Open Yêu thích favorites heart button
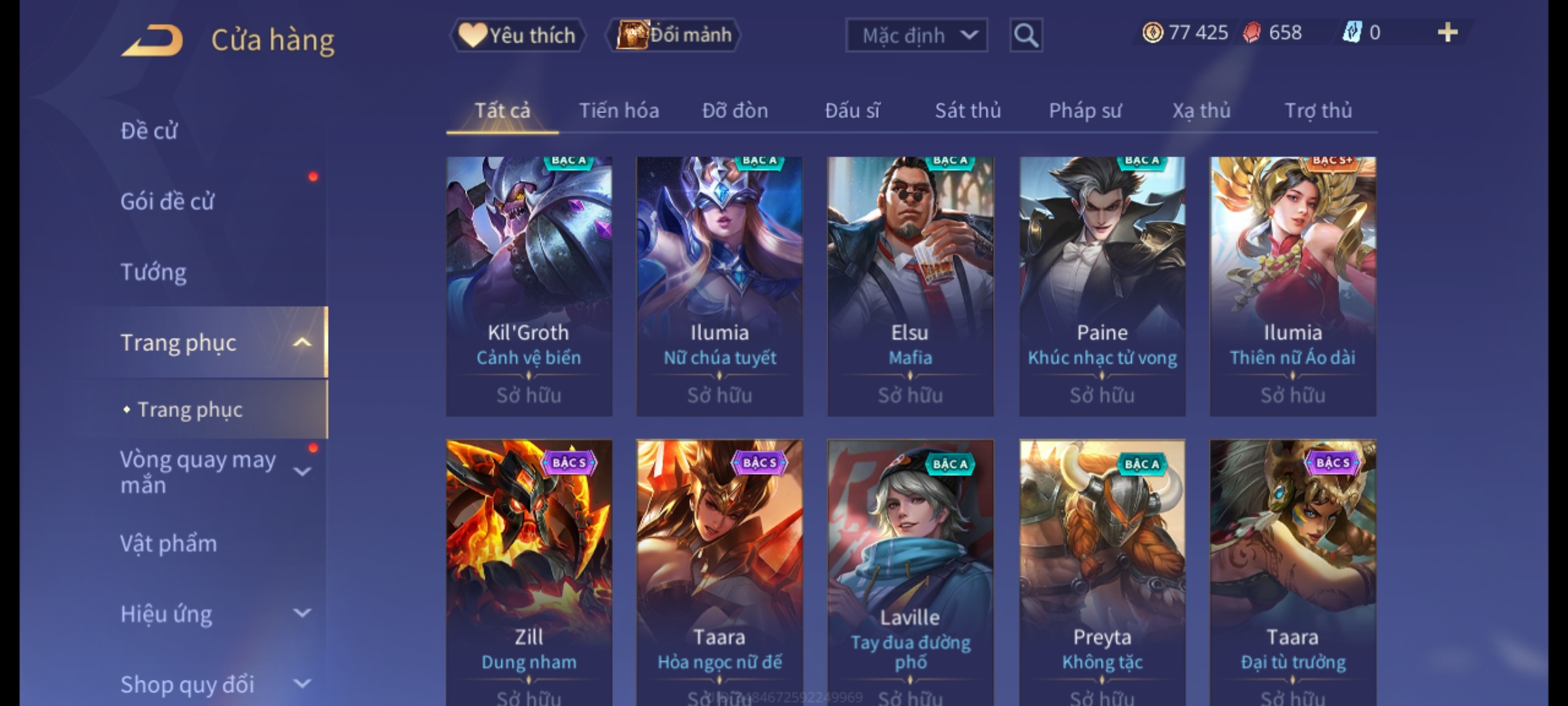Image resolution: width=1568 pixels, height=706 pixels. (x=517, y=35)
